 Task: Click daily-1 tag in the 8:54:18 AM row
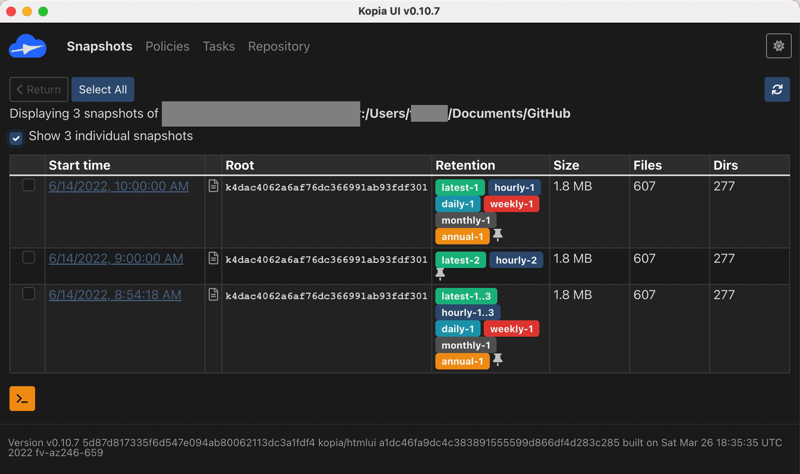pos(458,329)
